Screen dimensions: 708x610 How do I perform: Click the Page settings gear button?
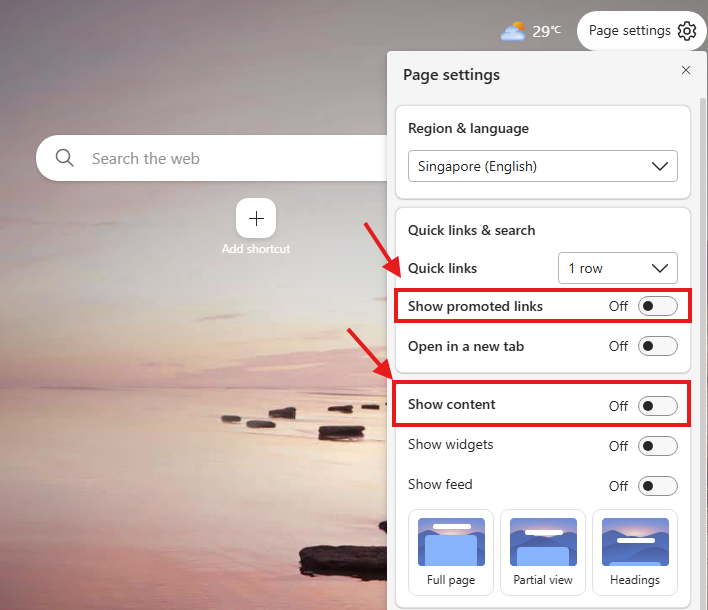[x=642, y=31]
